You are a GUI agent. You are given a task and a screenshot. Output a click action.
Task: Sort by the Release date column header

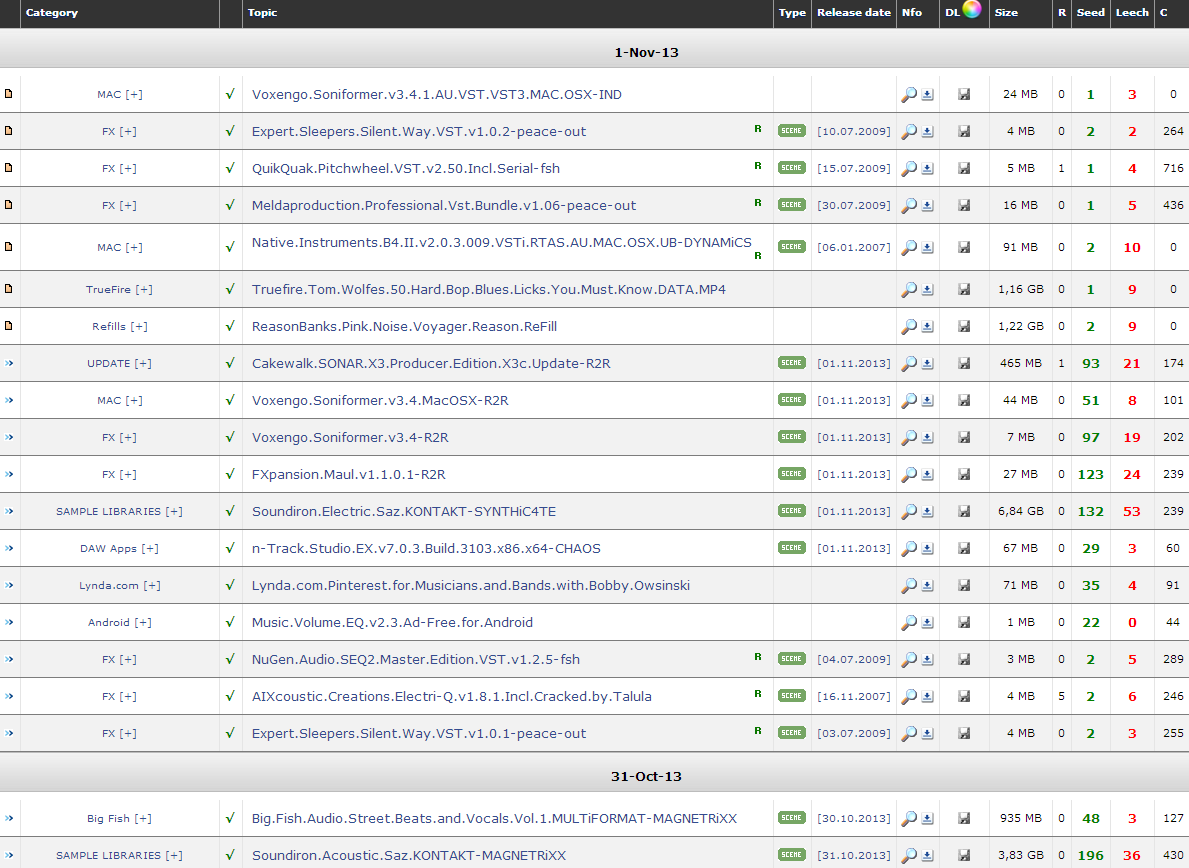coord(854,13)
